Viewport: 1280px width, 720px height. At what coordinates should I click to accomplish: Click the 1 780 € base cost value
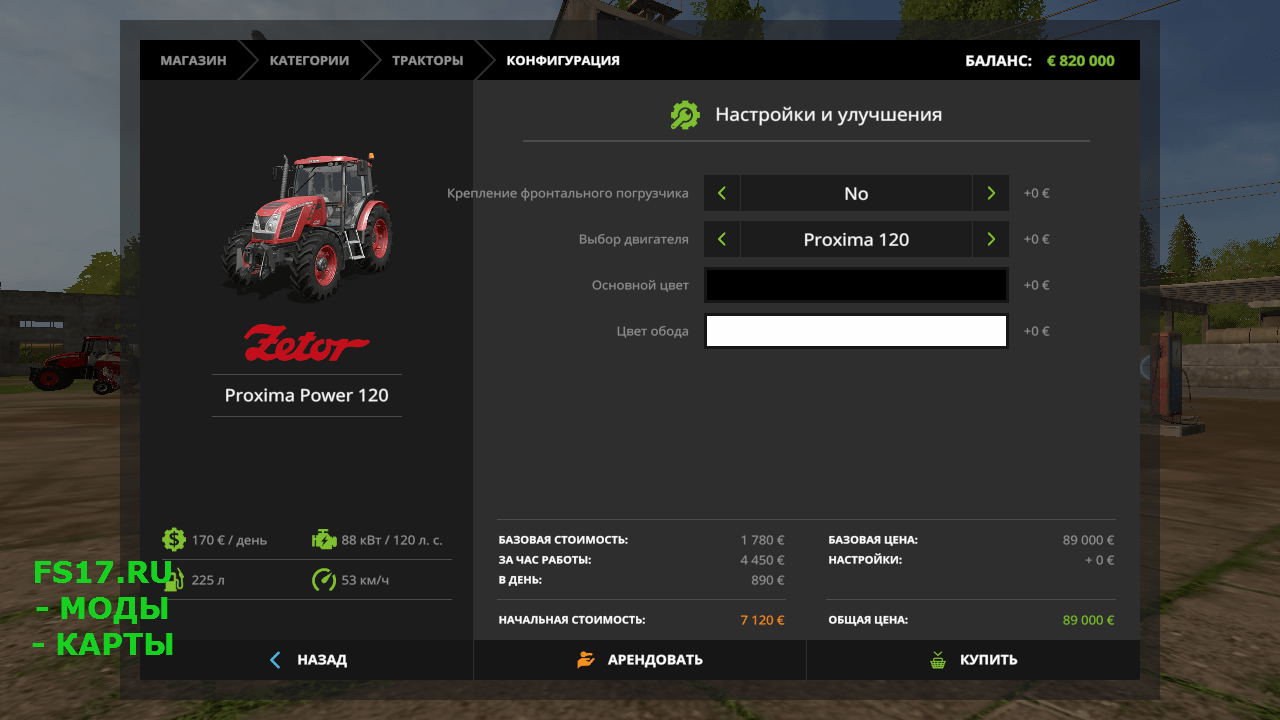(762, 540)
